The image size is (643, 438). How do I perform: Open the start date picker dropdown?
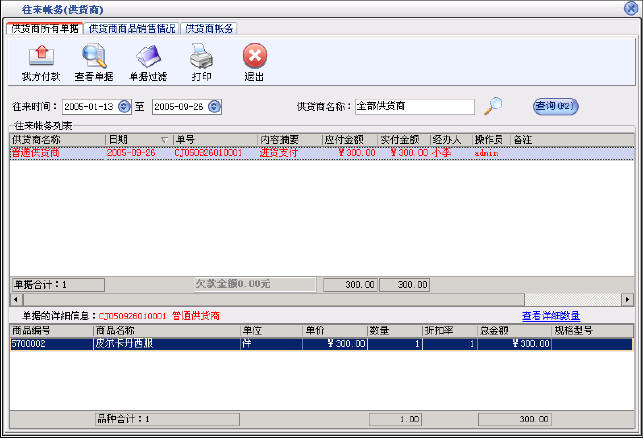pos(124,107)
